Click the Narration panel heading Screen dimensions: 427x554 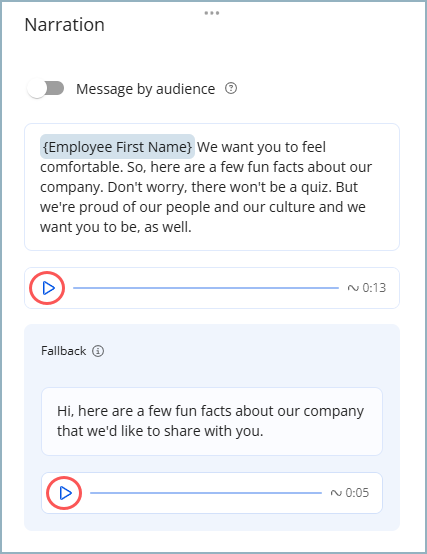(x=65, y=25)
